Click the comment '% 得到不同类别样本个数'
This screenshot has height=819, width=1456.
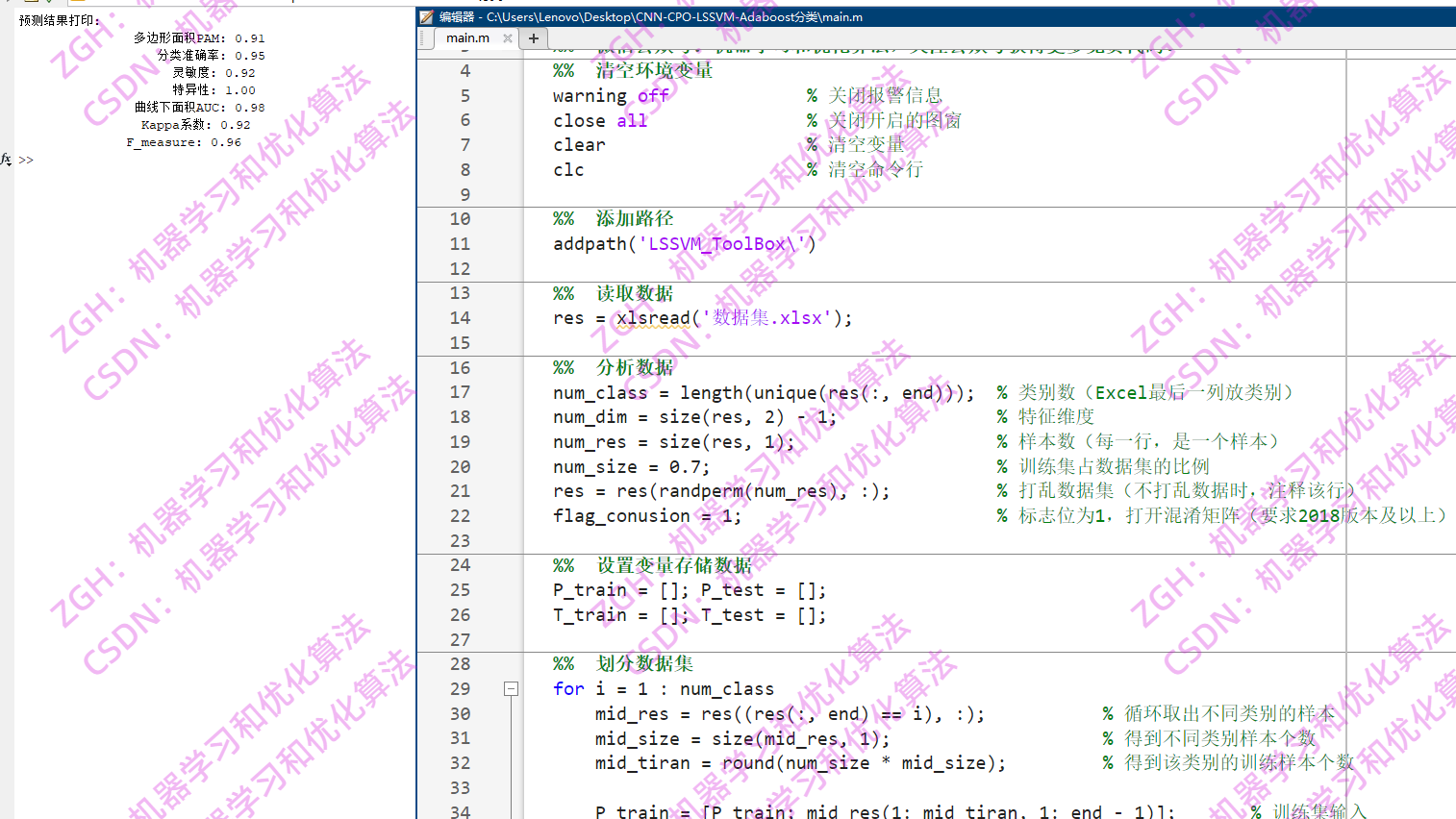1209,739
